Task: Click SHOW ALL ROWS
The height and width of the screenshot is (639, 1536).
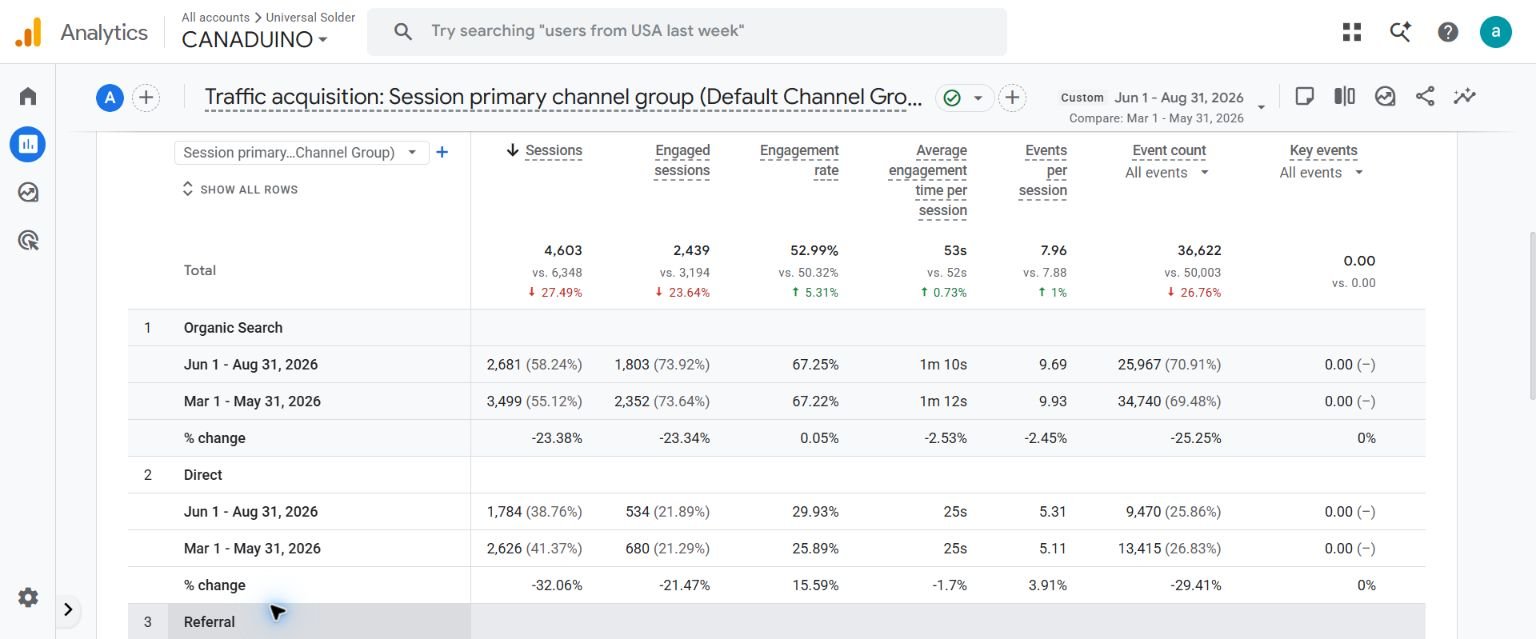Action: pos(239,189)
